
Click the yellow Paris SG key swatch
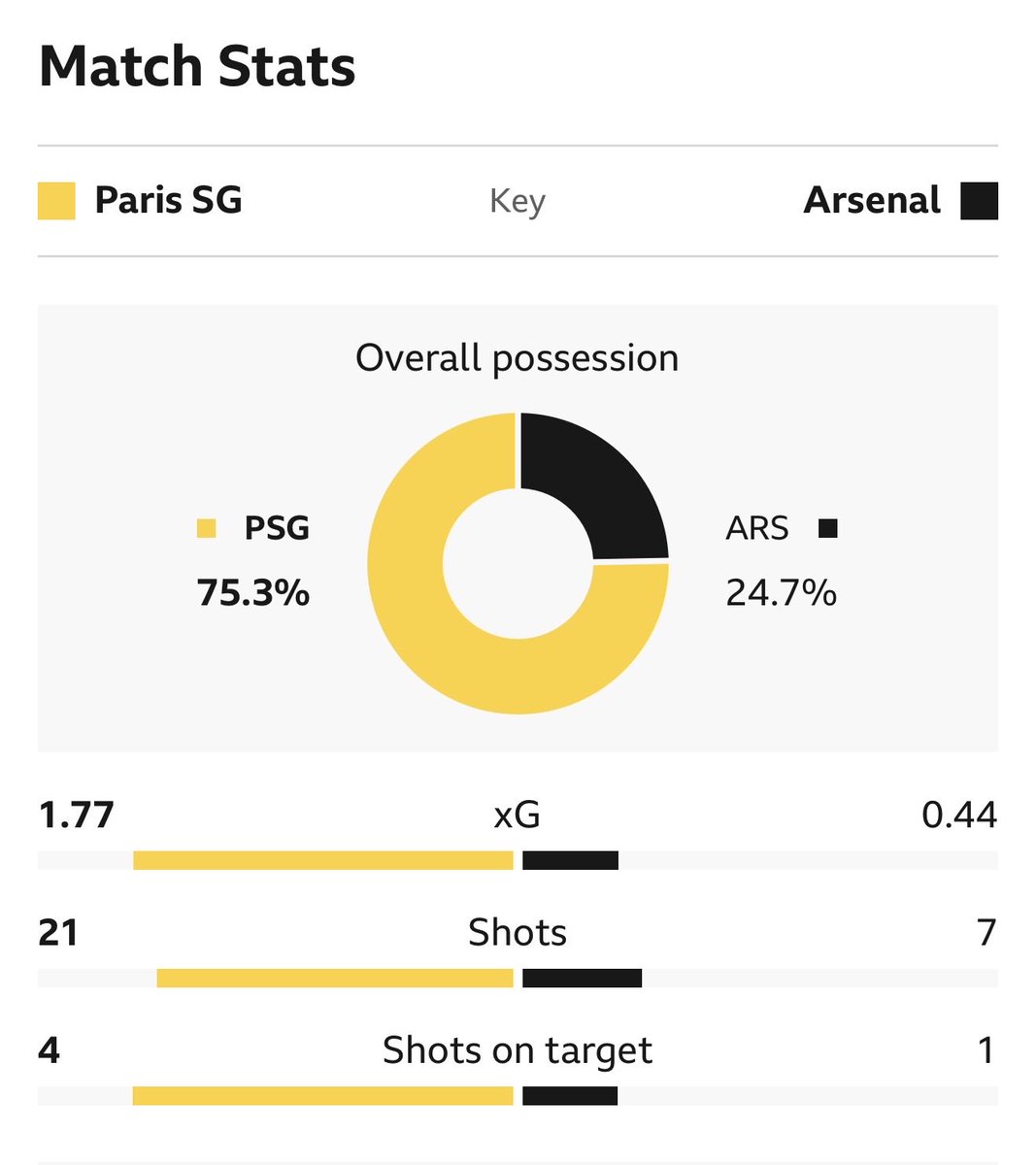pyautogui.click(x=56, y=201)
